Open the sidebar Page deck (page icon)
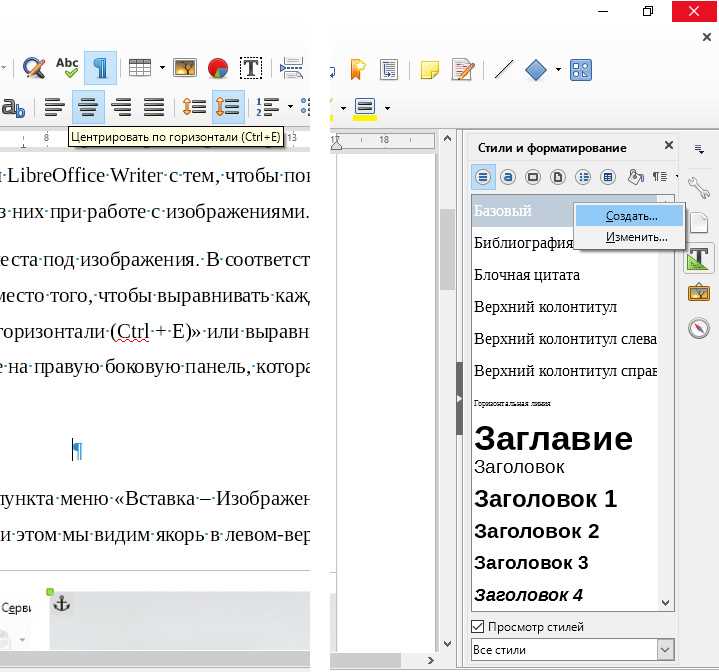The height and width of the screenshot is (672, 719). (x=699, y=223)
